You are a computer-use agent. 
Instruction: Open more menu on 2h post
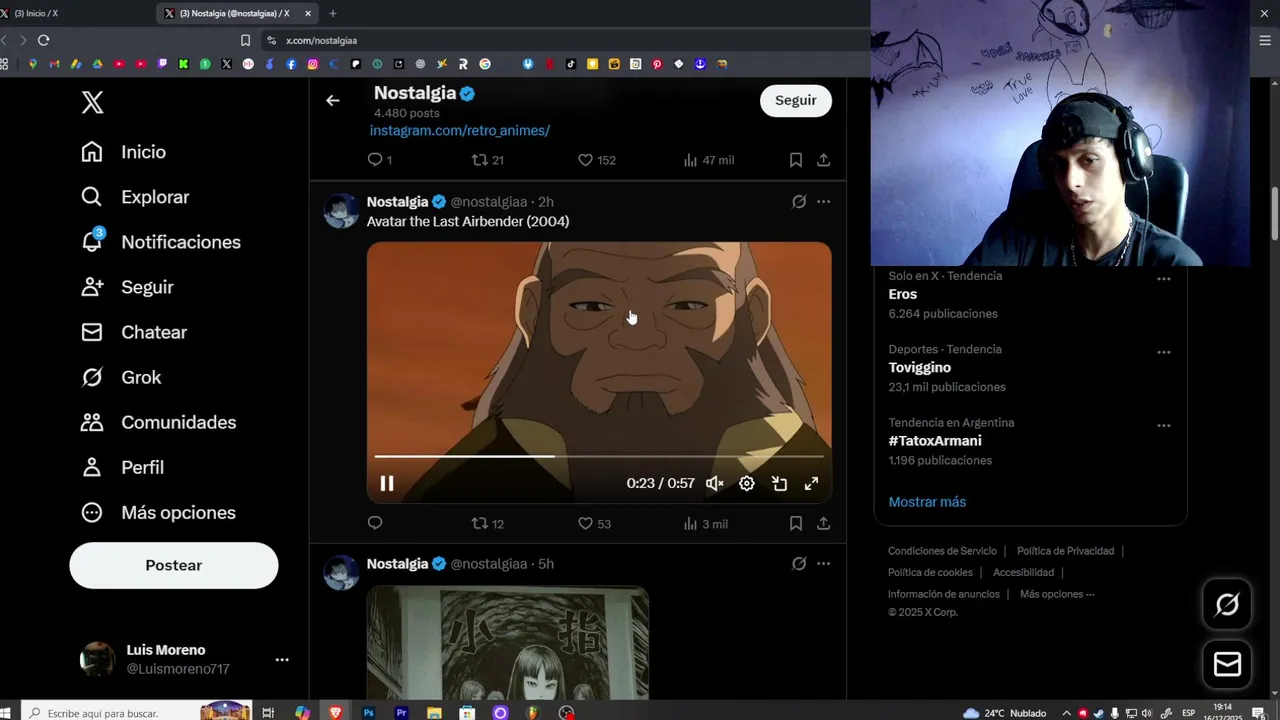click(823, 201)
